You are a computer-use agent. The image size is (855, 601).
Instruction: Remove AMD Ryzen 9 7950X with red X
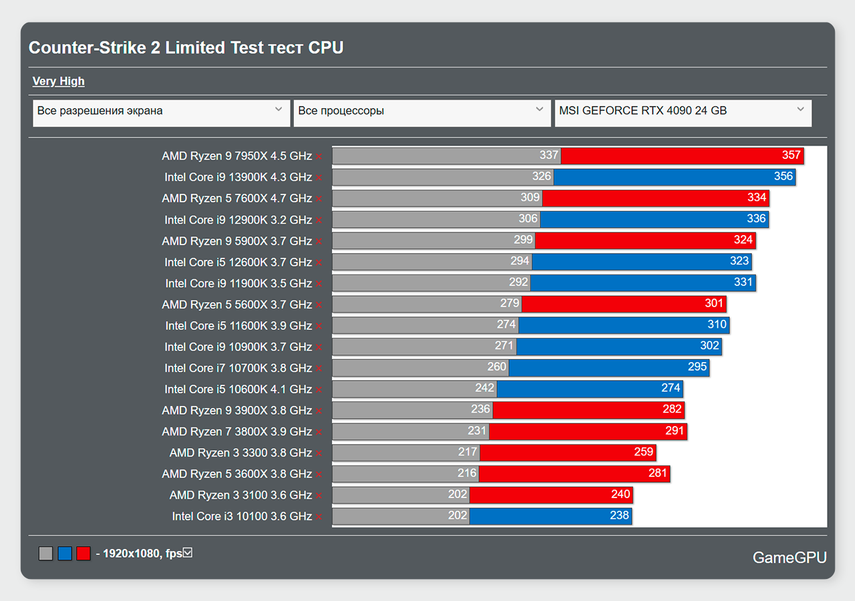point(320,156)
